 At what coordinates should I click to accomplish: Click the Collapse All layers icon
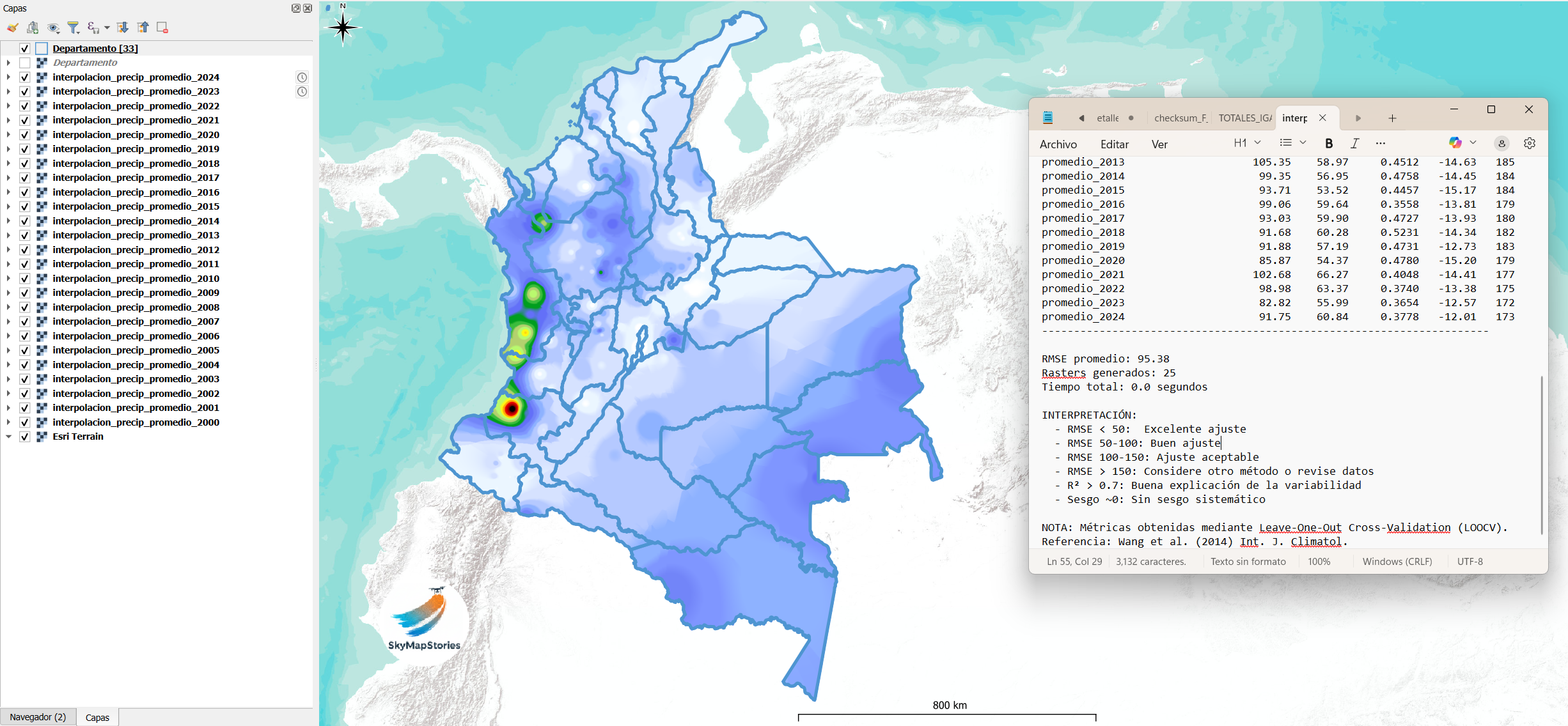(143, 27)
